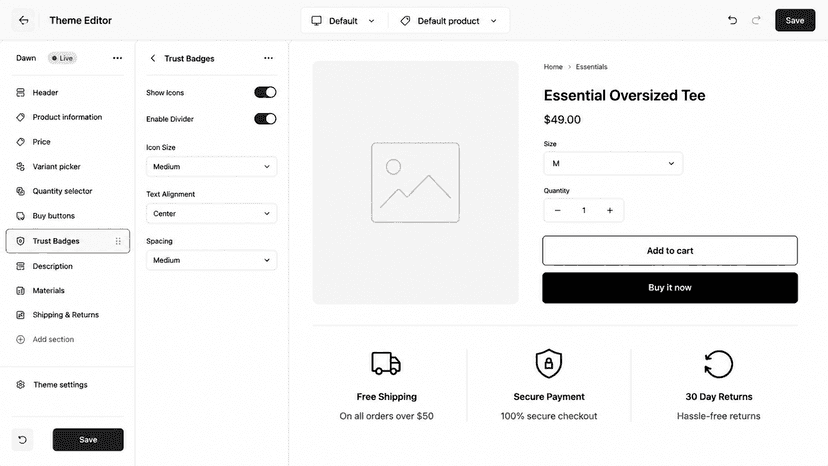Click the Essentials breadcrumb link
Screen dimensions: 828x466
point(591,67)
